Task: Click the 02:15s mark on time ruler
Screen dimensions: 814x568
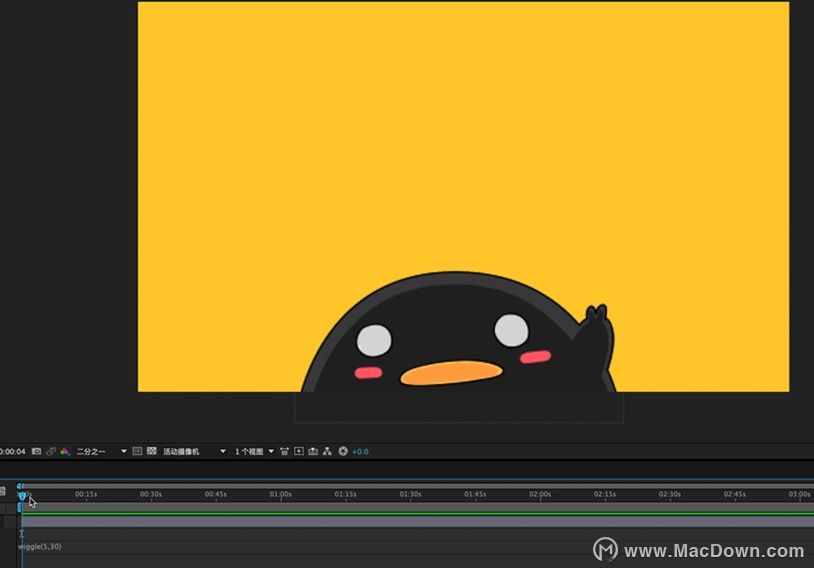Action: pos(605,494)
